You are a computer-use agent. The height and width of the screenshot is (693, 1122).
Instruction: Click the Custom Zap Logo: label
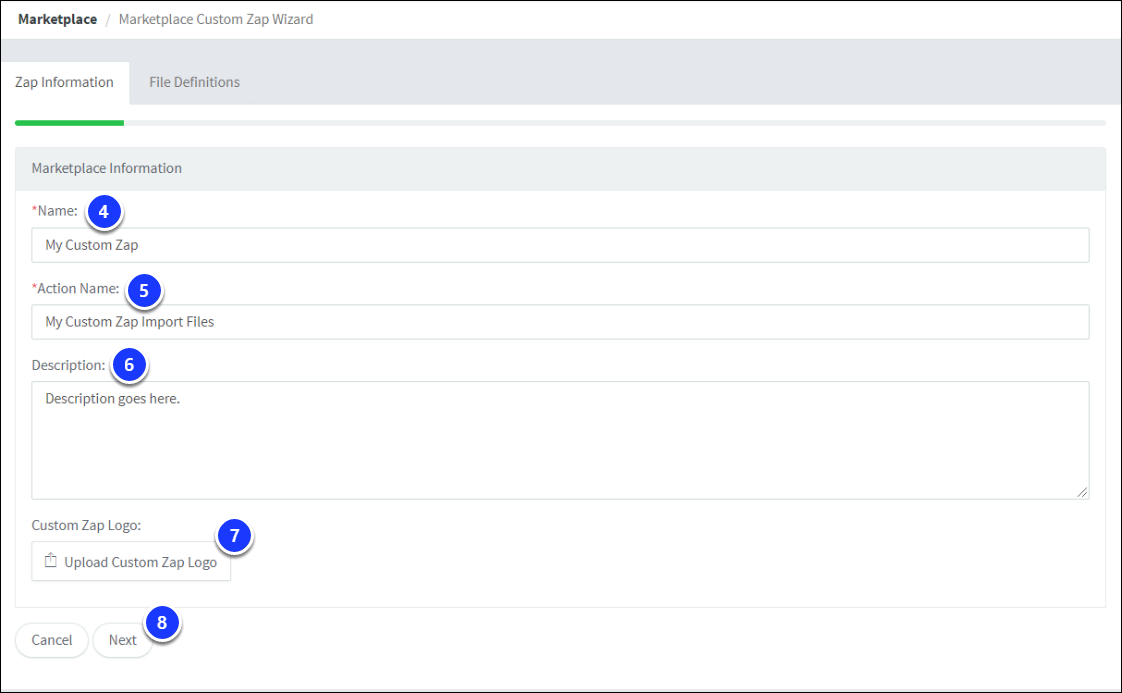click(x=86, y=525)
